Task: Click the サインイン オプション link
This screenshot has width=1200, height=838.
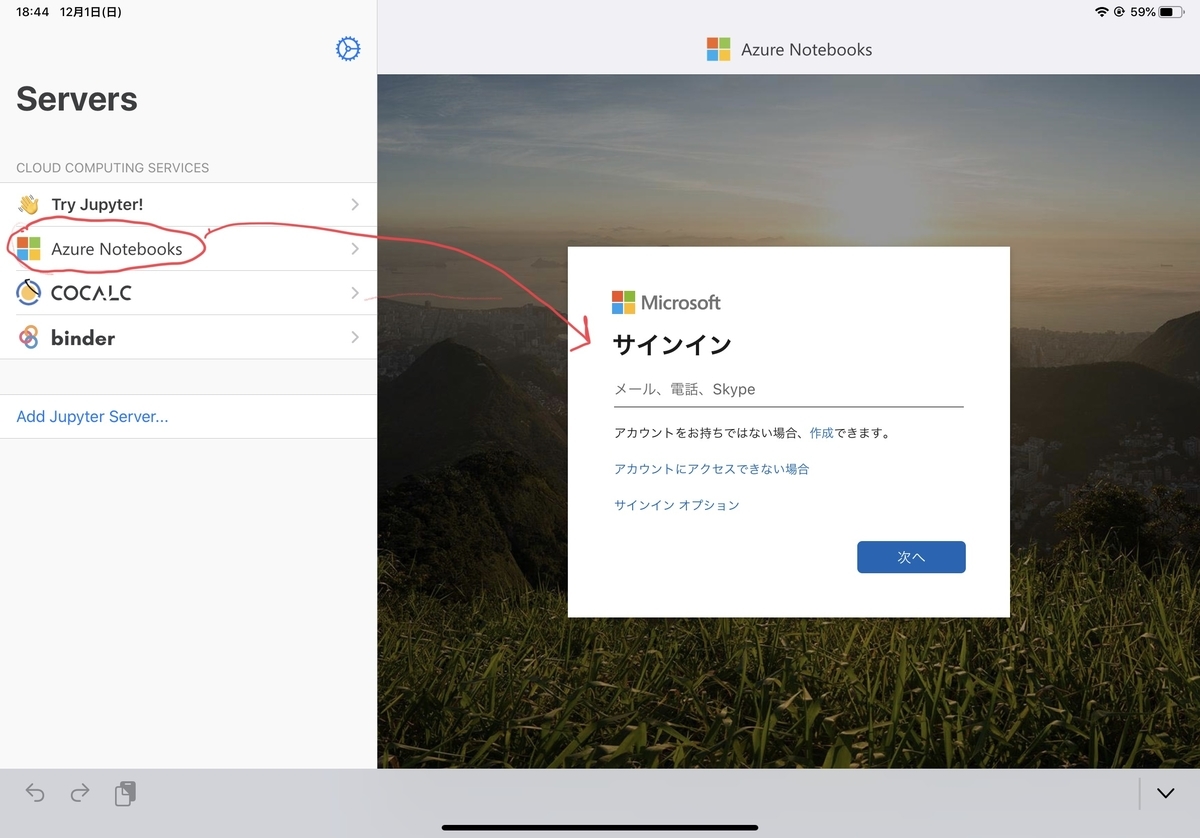Action: click(x=677, y=505)
